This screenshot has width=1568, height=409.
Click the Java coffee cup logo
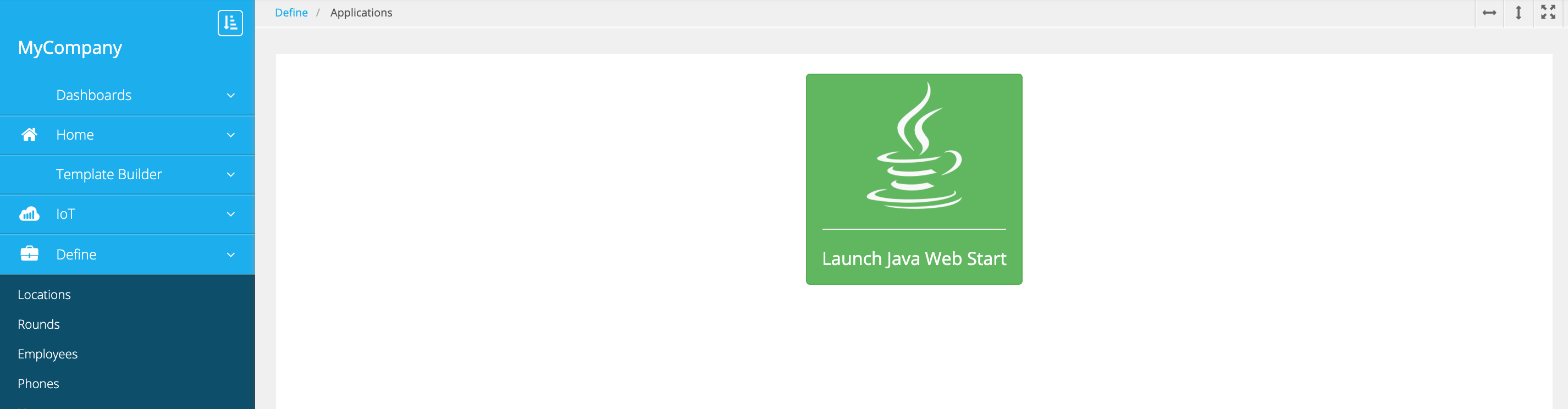pos(914,146)
